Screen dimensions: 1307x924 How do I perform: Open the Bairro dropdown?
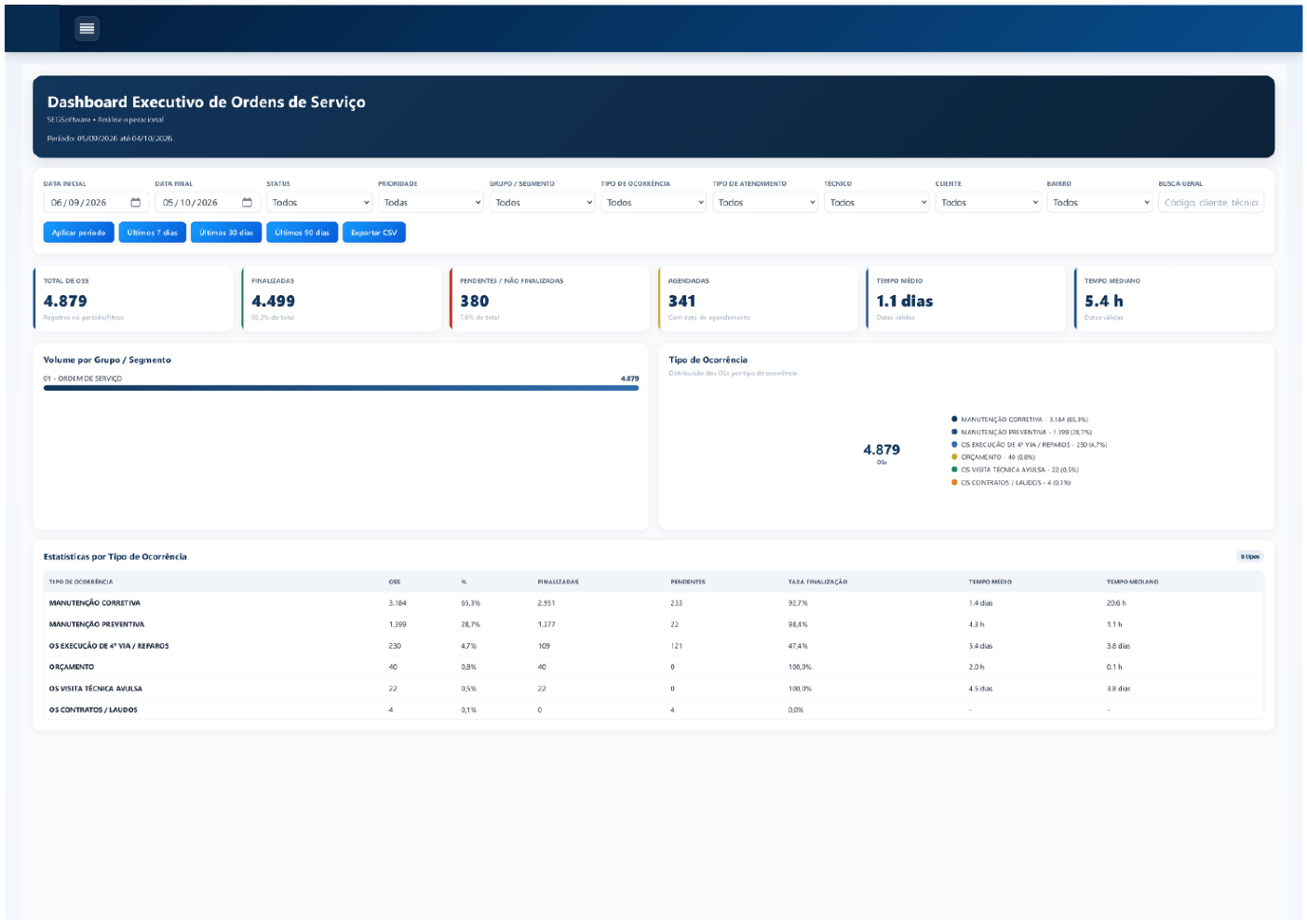pyautogui.click(x=1099, y=203)
